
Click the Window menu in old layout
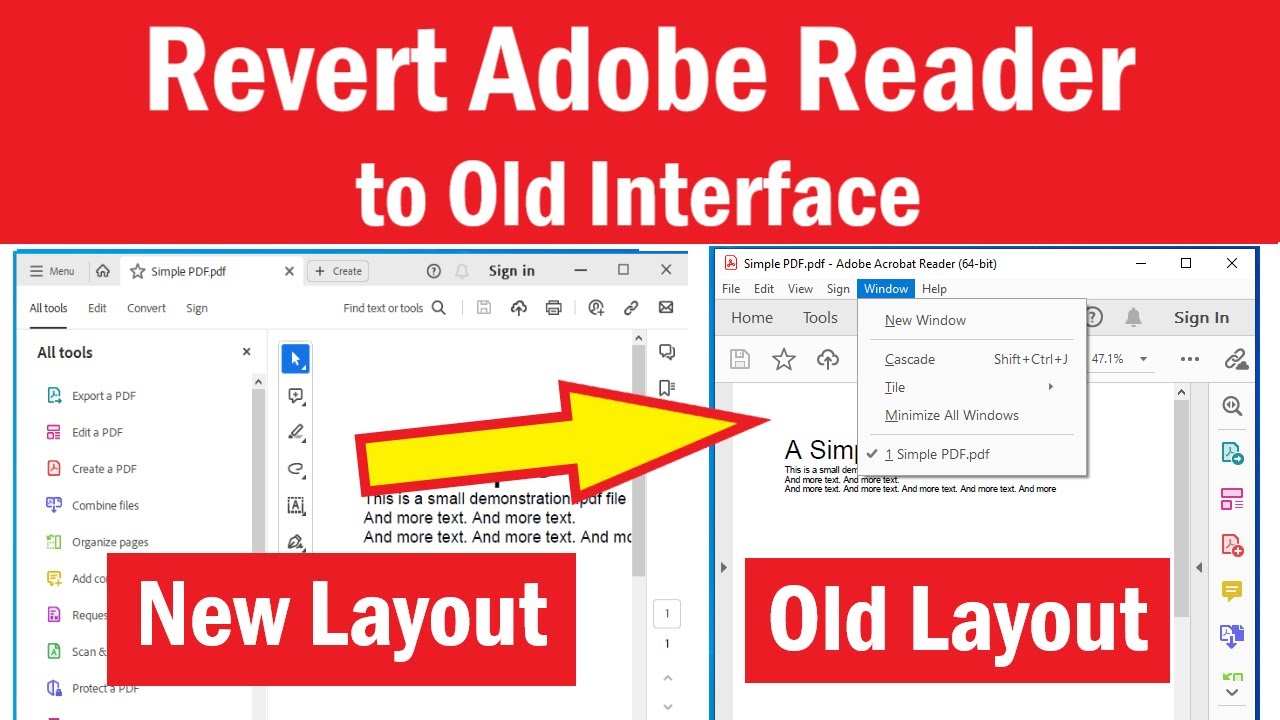[886, 289]
